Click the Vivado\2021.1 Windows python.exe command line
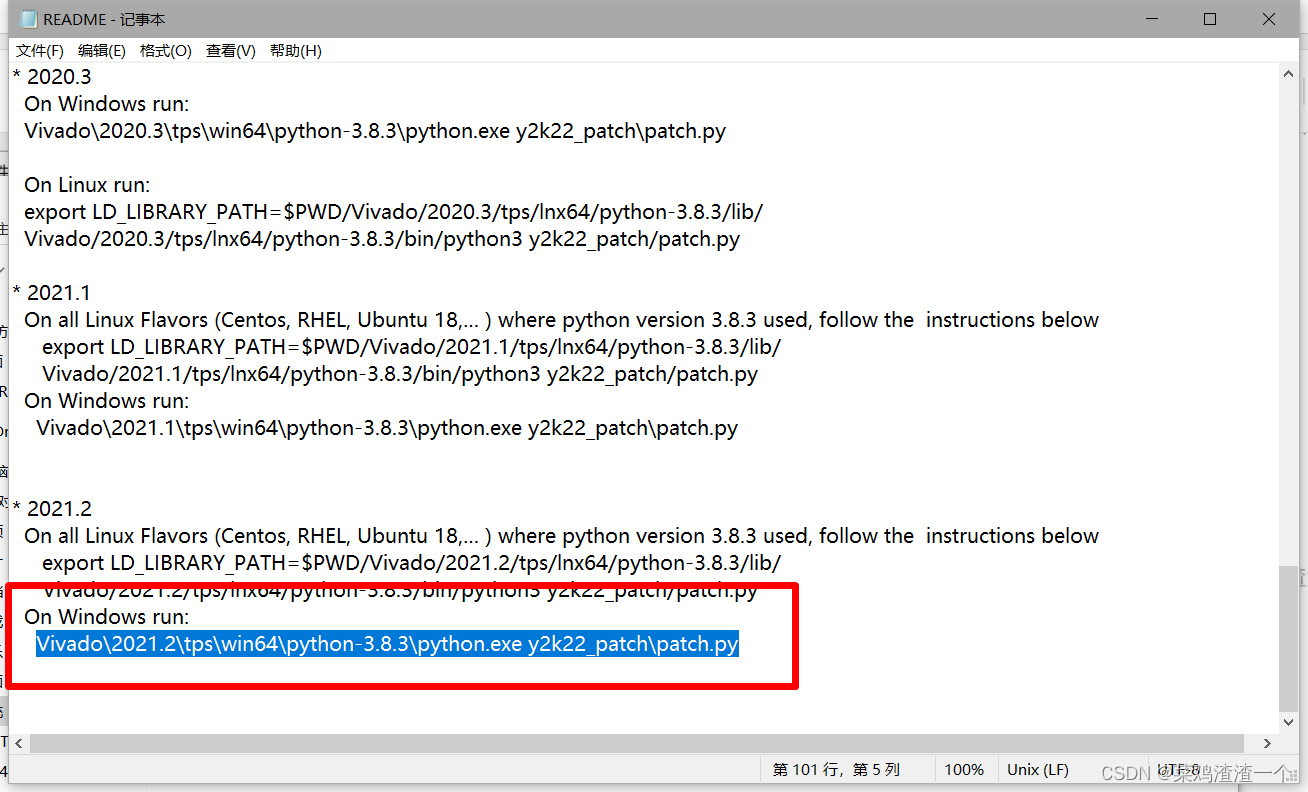The width and height of the screenshot is (1308, 792). (387, 428)
